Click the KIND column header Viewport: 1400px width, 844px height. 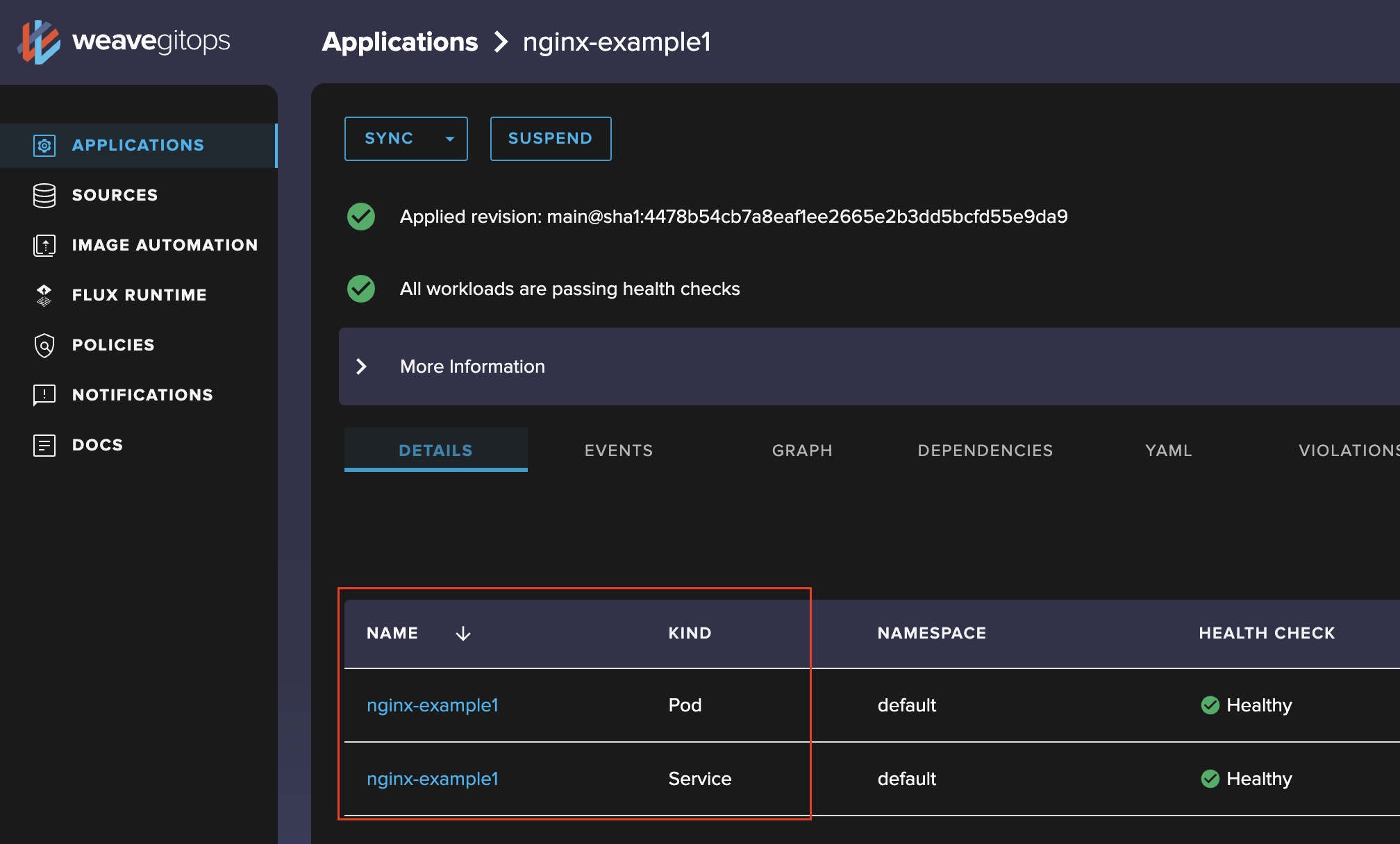690,633
